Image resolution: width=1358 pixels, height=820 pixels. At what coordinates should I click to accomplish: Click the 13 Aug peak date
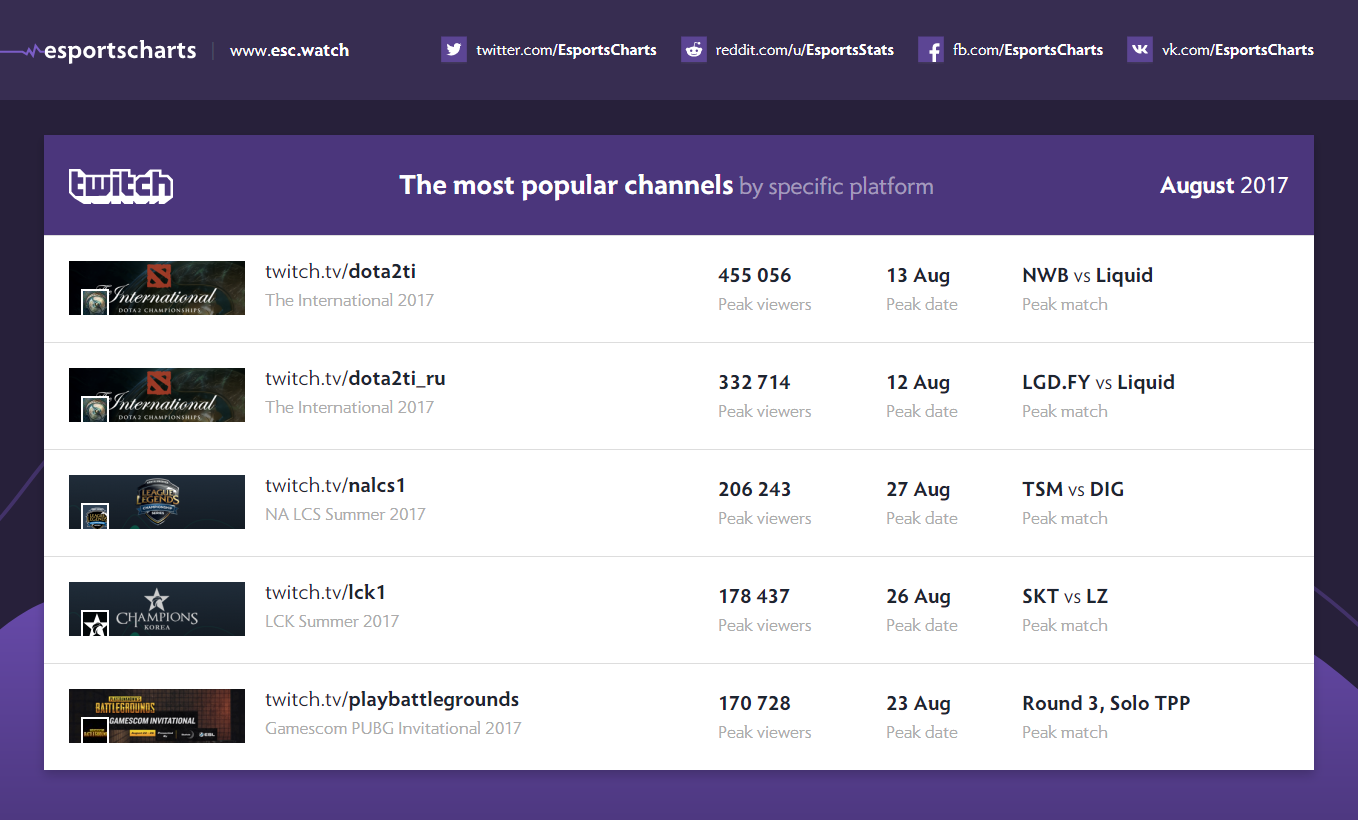tap(918, 276)
